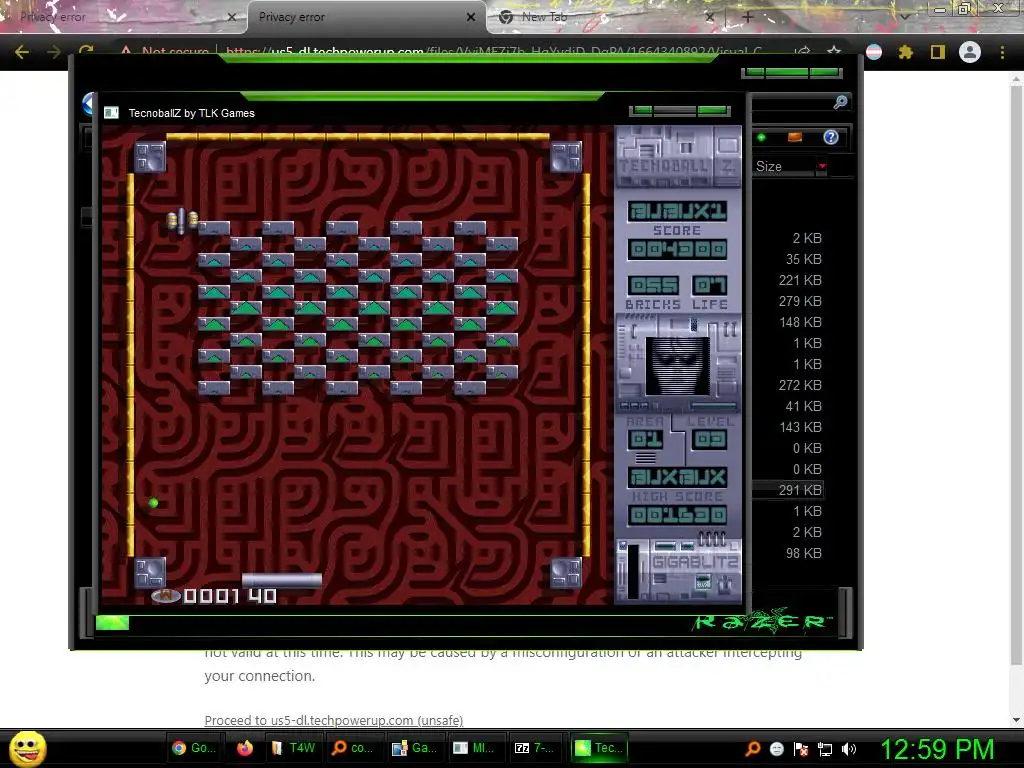Open Chrome extensions puzzle menu
The height and width of the screenshot is (768, 1024).
click(905, 52)
